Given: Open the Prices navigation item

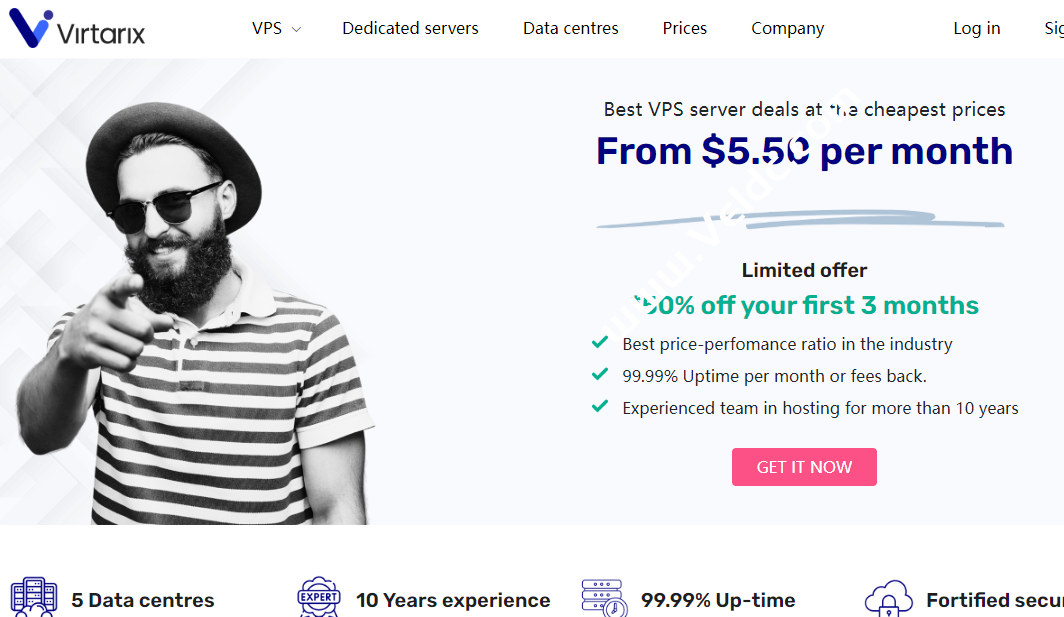Looking at the screenshot, I should click(x=684, y=28).
